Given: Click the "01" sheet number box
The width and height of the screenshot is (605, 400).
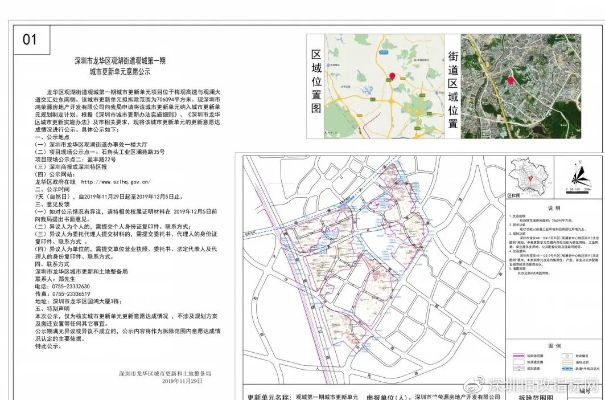Looking at the screenshot, I should point(32,40).
